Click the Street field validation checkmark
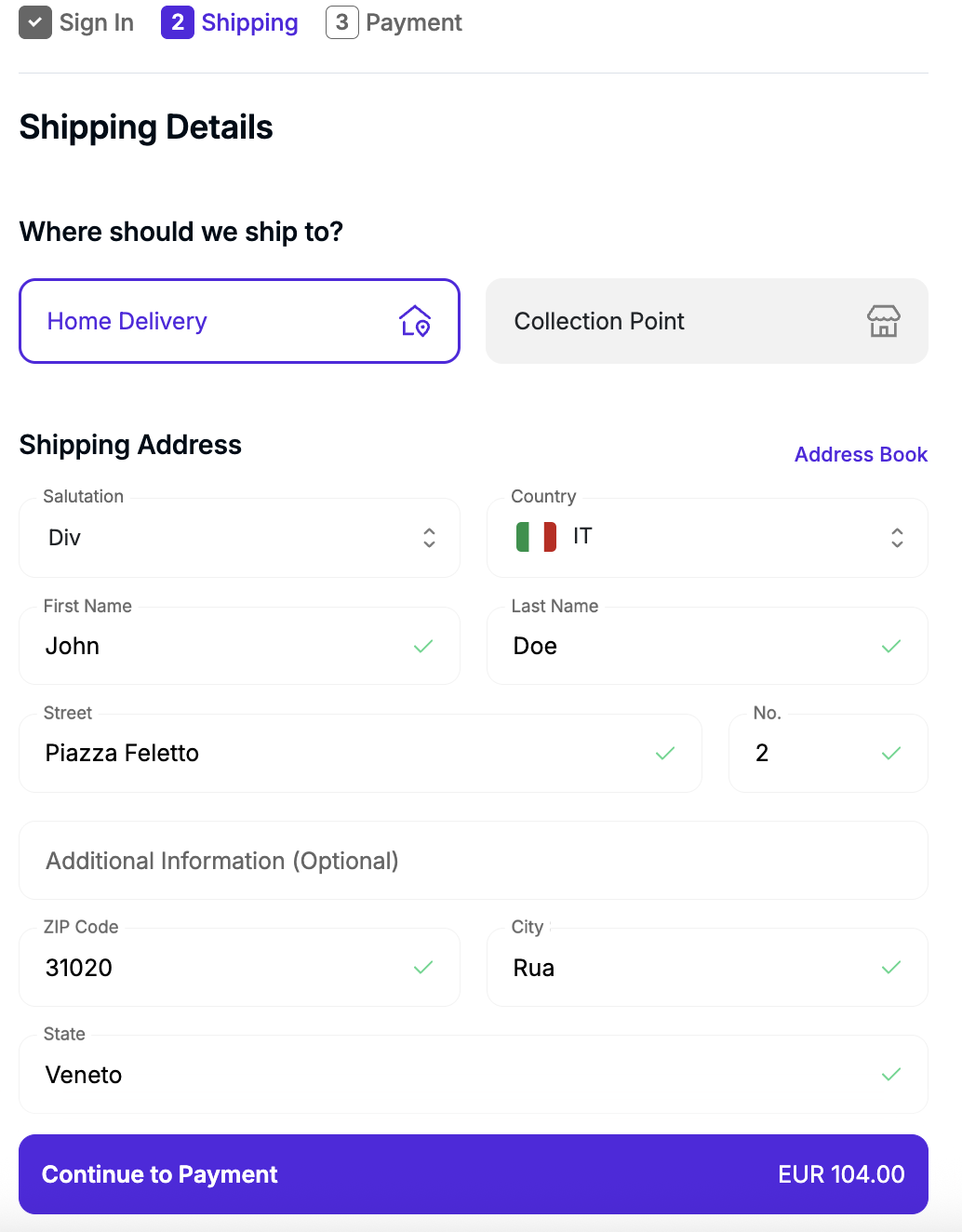The width and height of the screenshot is (962, 1232). [x=664, y=753]
